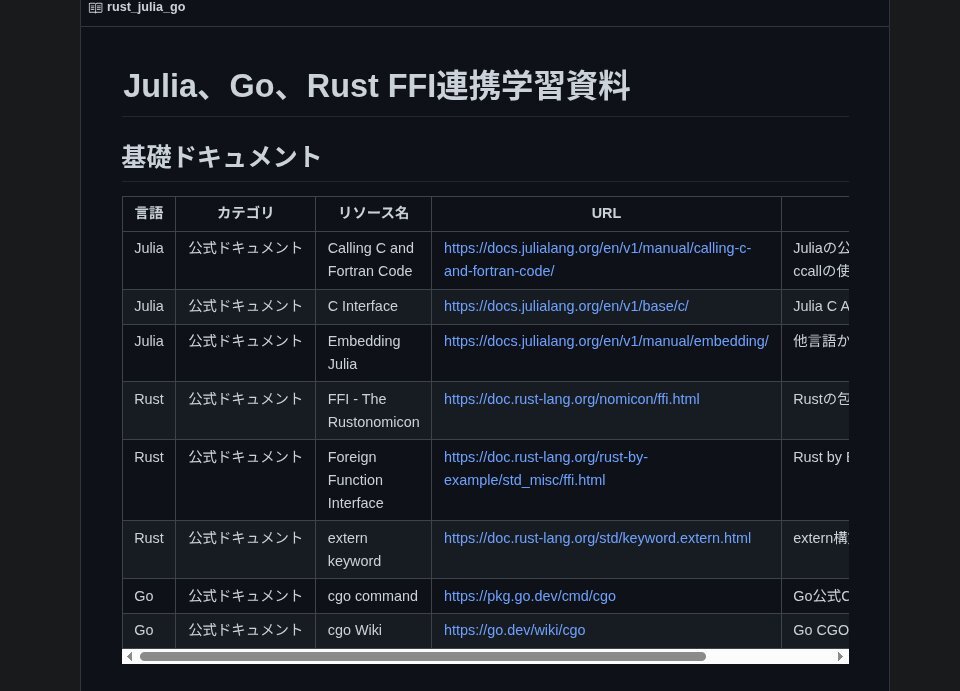This screenshot has width=960, height=691.
Task: Click 公式ドキュメント in the Embedding Julia row
Action: tap(246, 341)
